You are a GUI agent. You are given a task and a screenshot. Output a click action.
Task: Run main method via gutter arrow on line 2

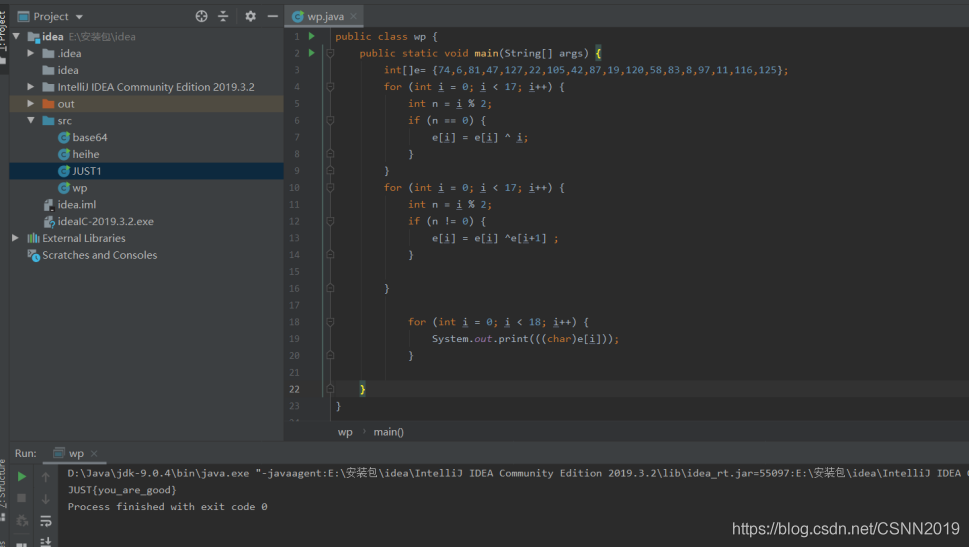[312, 53]
